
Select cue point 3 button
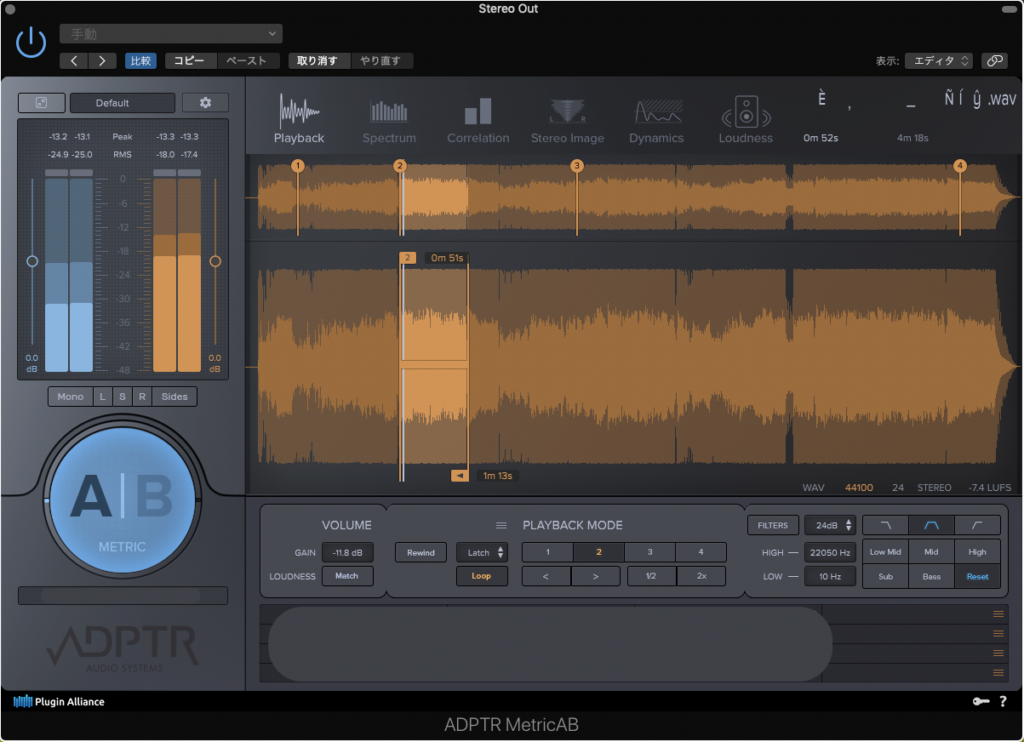pos(649,553)
